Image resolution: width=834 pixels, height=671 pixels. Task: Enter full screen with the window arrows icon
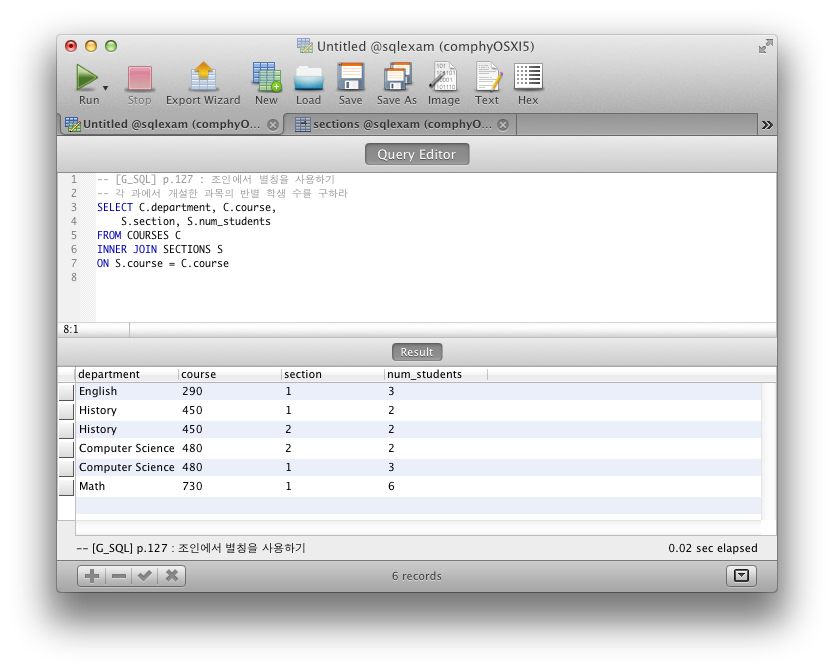pyautogui.click(x=765, y=46)
